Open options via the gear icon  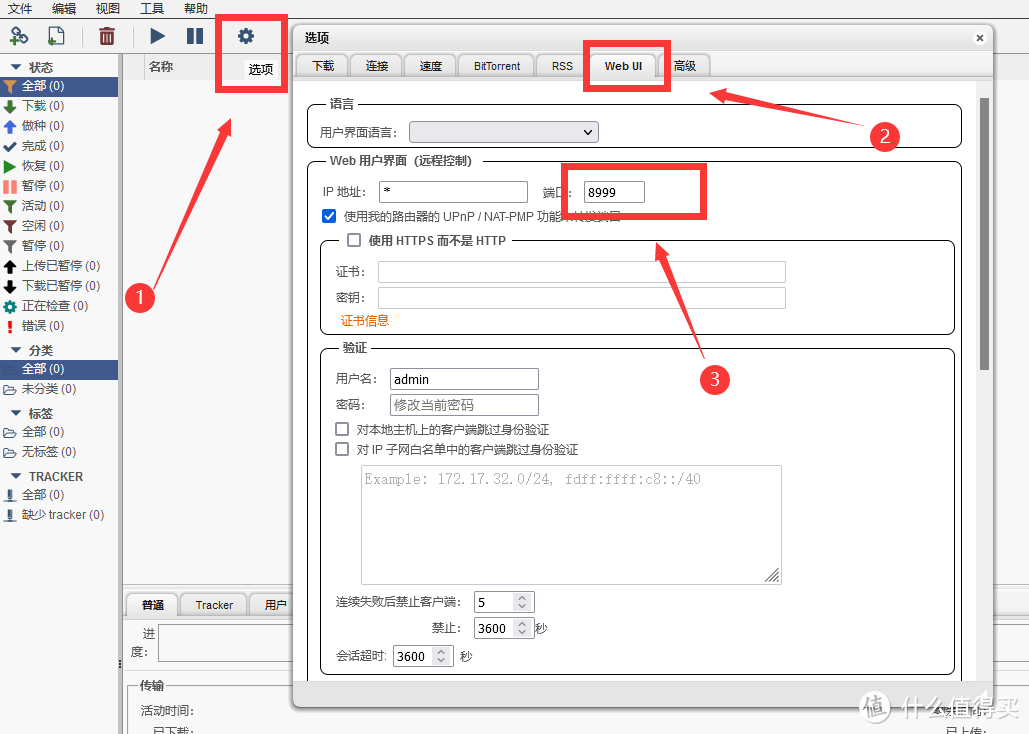click(x=245, y=36)
